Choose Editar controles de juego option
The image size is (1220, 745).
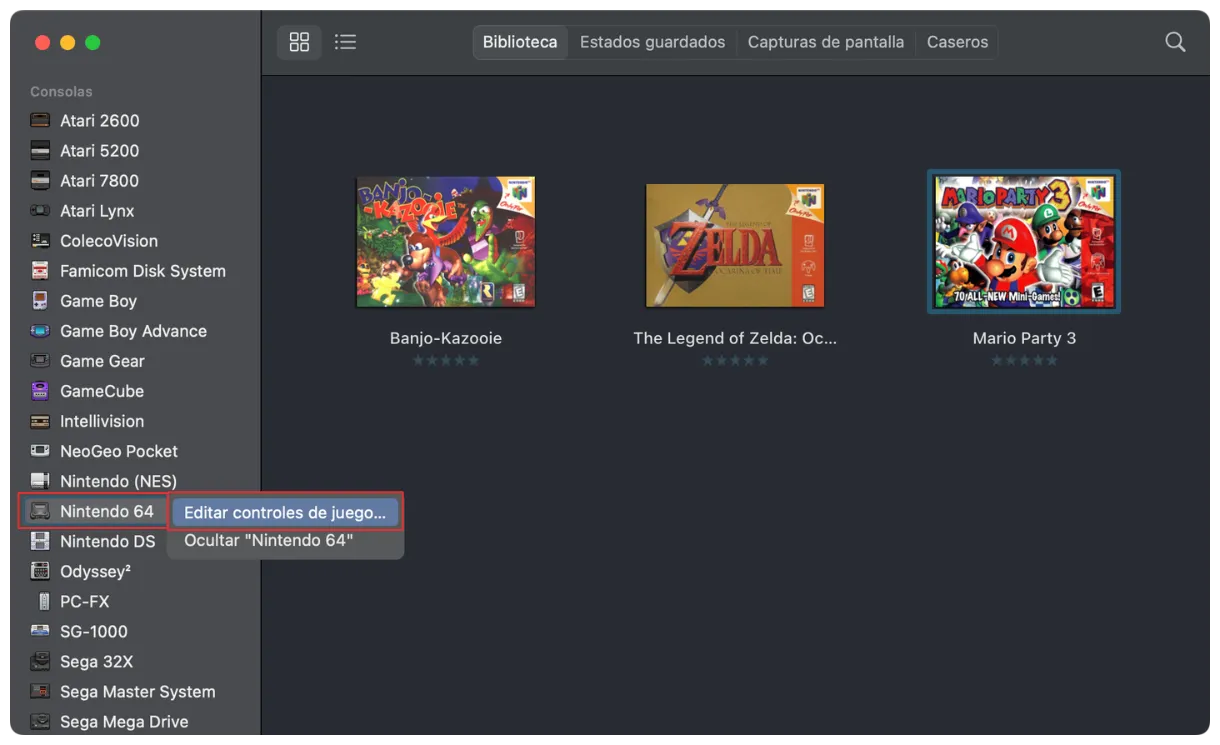(x=285, y=512)
